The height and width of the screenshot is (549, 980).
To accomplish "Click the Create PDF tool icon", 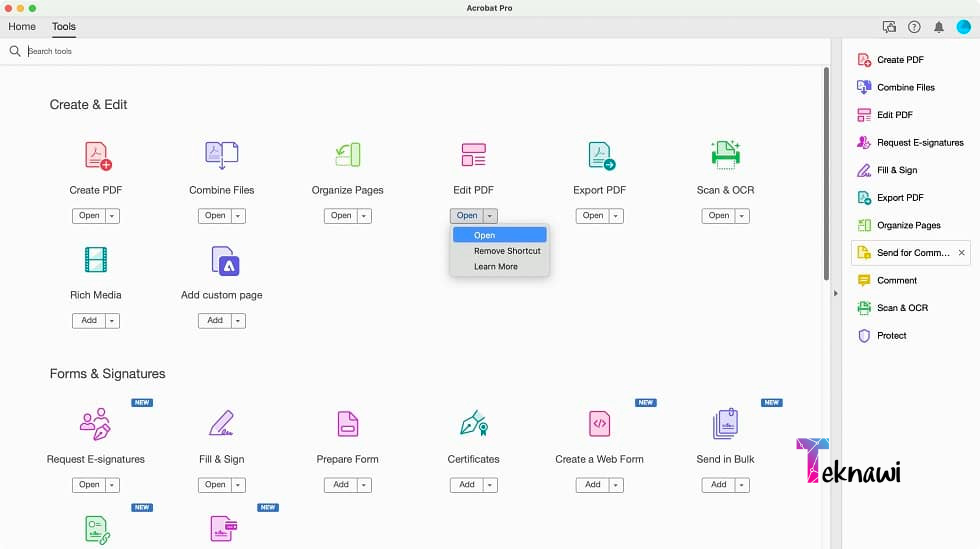I will (98, 156).
